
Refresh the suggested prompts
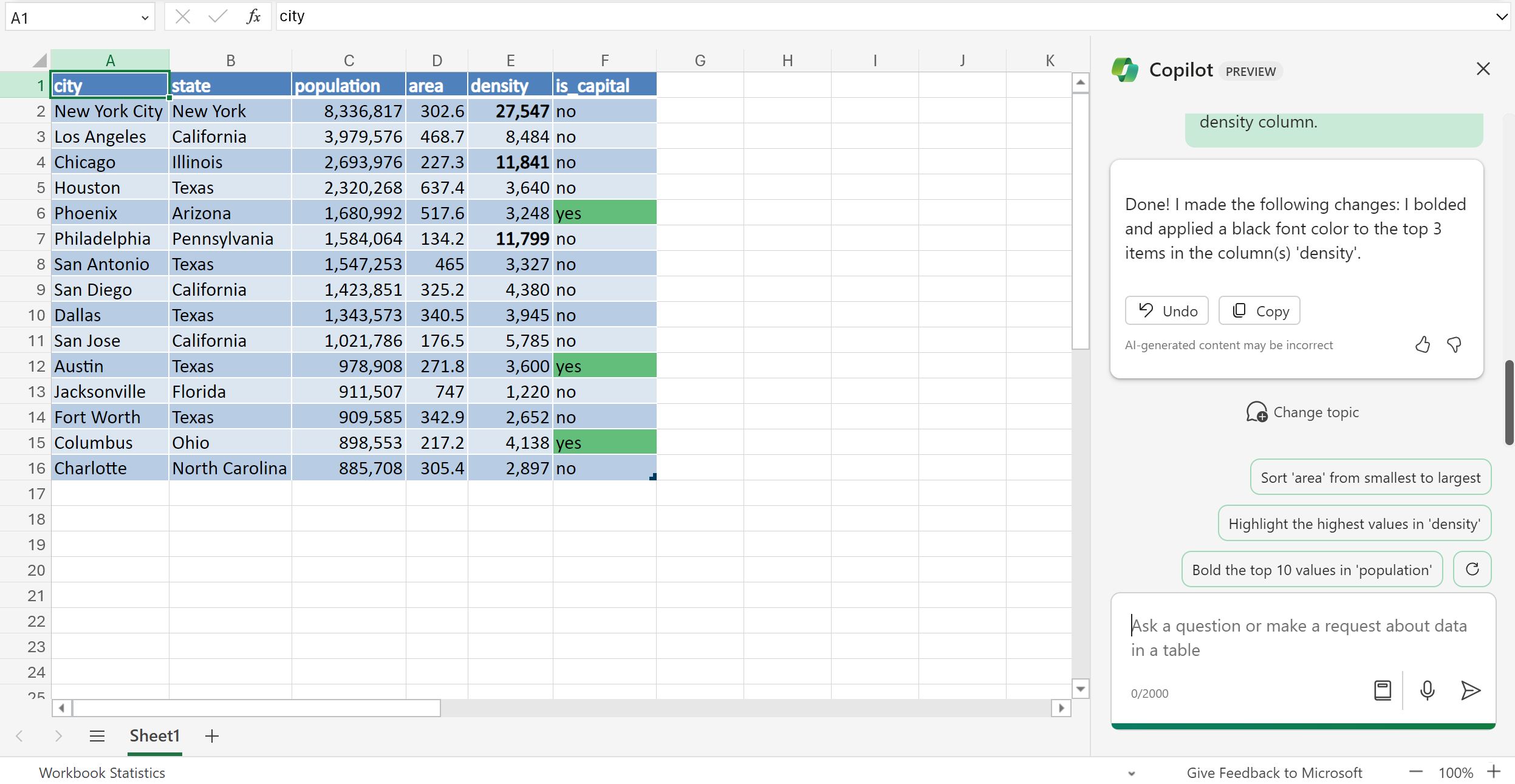[1472, 569]
